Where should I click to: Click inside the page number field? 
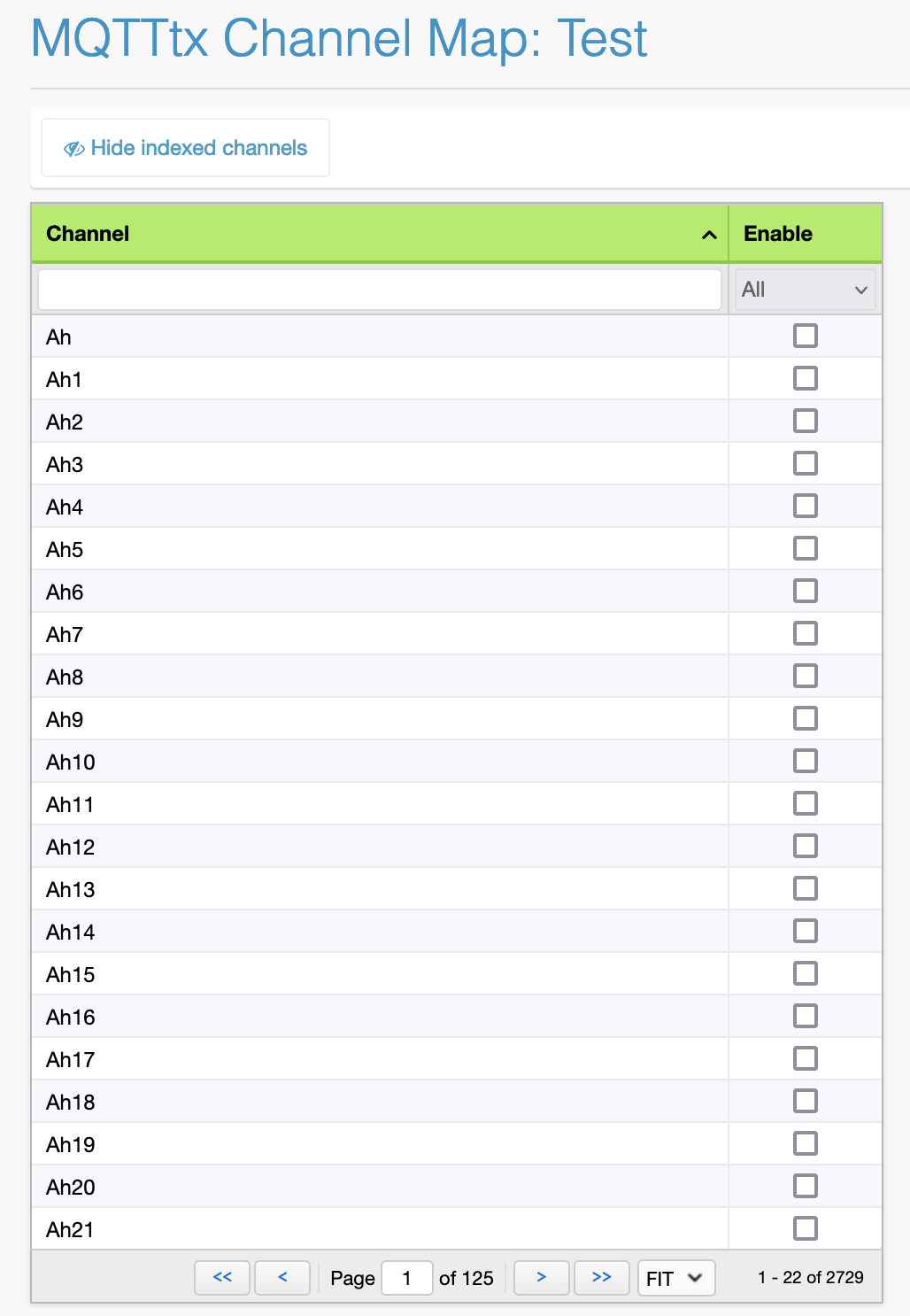(x=406, y=1277)
